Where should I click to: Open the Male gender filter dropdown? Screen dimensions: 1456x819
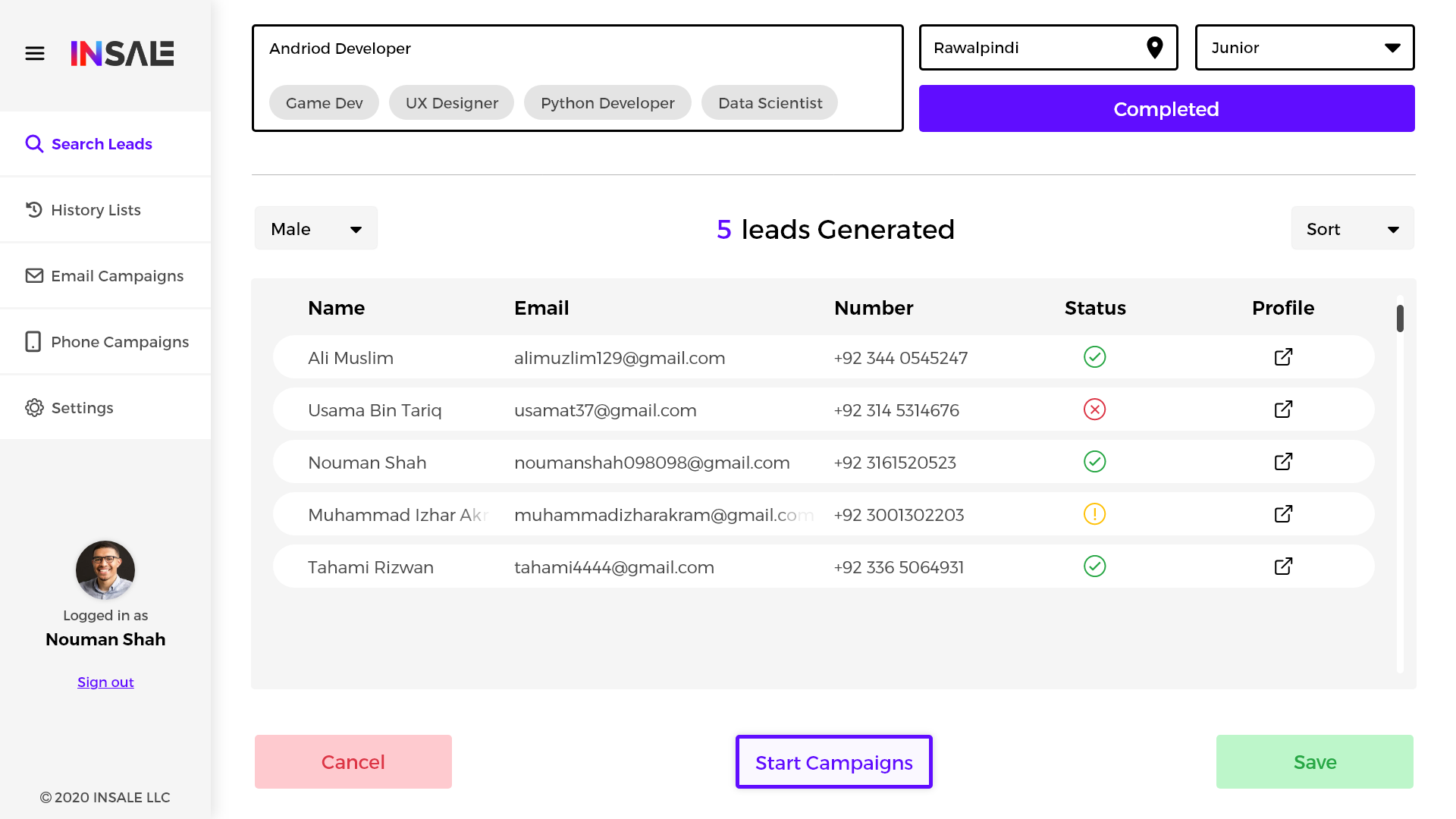point(316,228)
